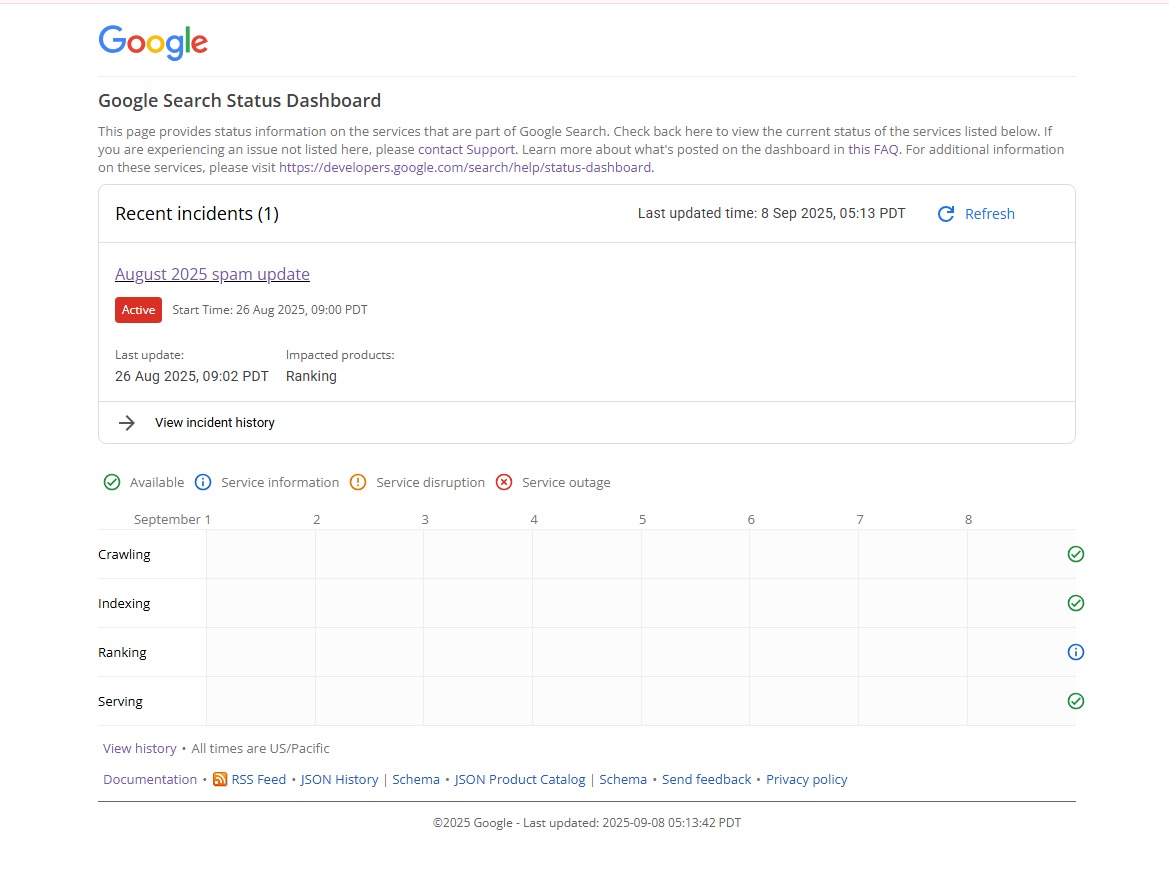Open View incident history
The width and height of the screenshot is (1169, 886).
pyautogui.click(x=215, y=423)
